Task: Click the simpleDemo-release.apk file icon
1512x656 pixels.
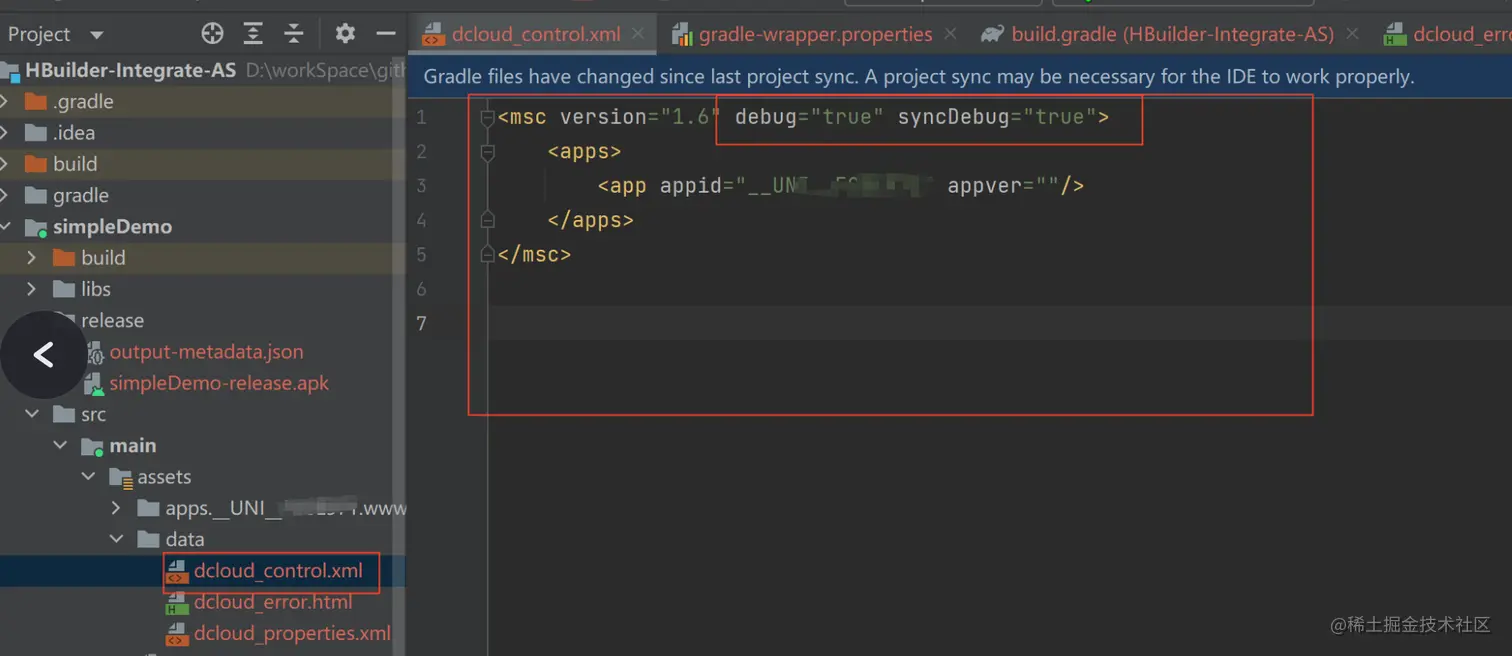Action: (x=94, y=383)
